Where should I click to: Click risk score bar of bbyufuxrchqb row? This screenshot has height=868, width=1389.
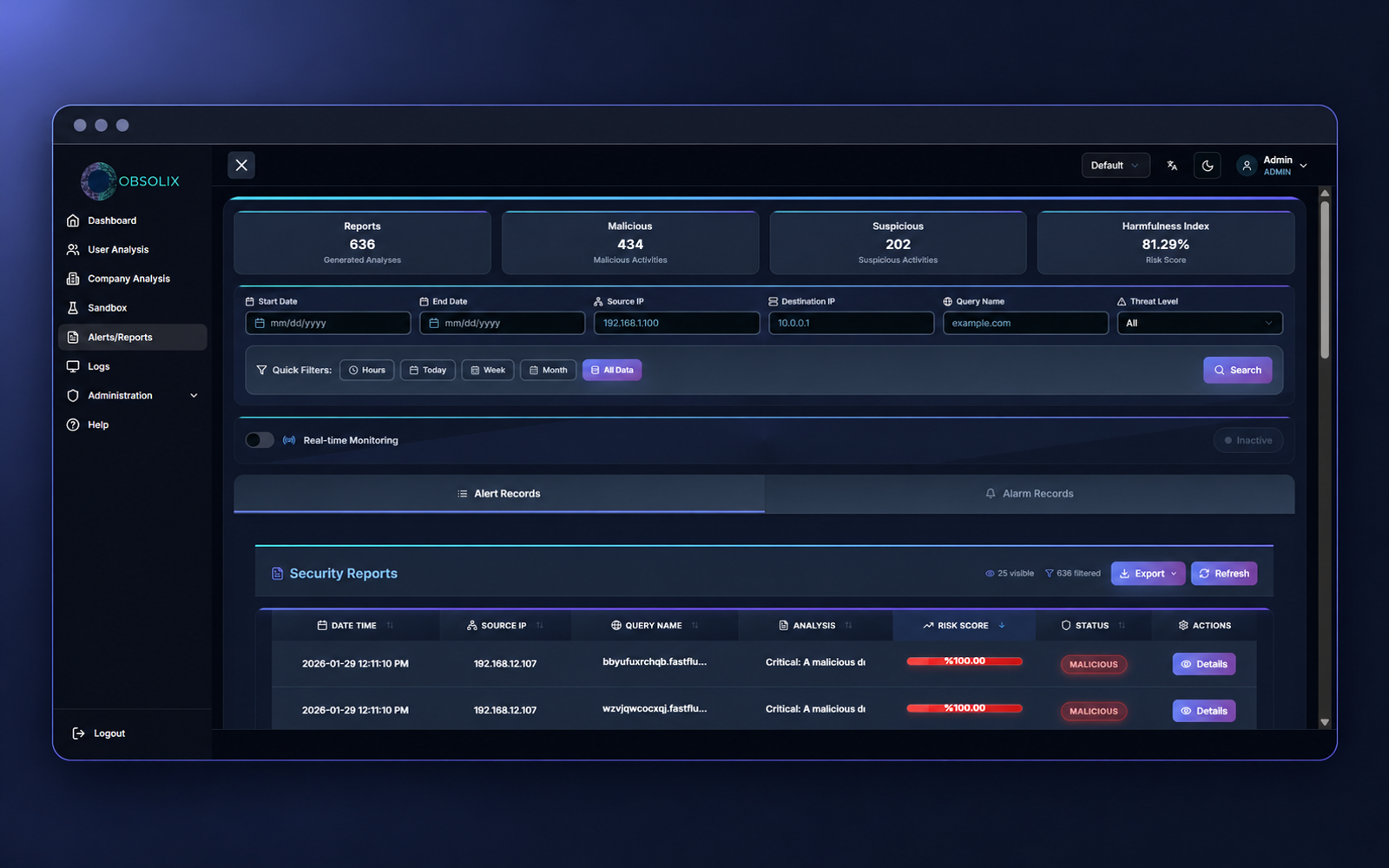point(964,661)
